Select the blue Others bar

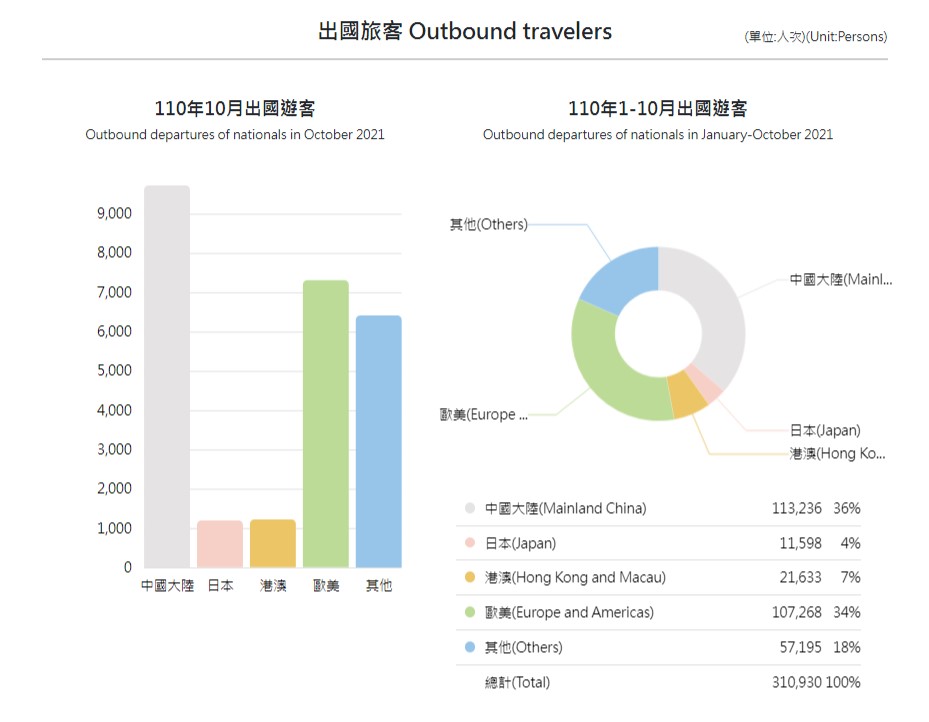coord(379,441)
